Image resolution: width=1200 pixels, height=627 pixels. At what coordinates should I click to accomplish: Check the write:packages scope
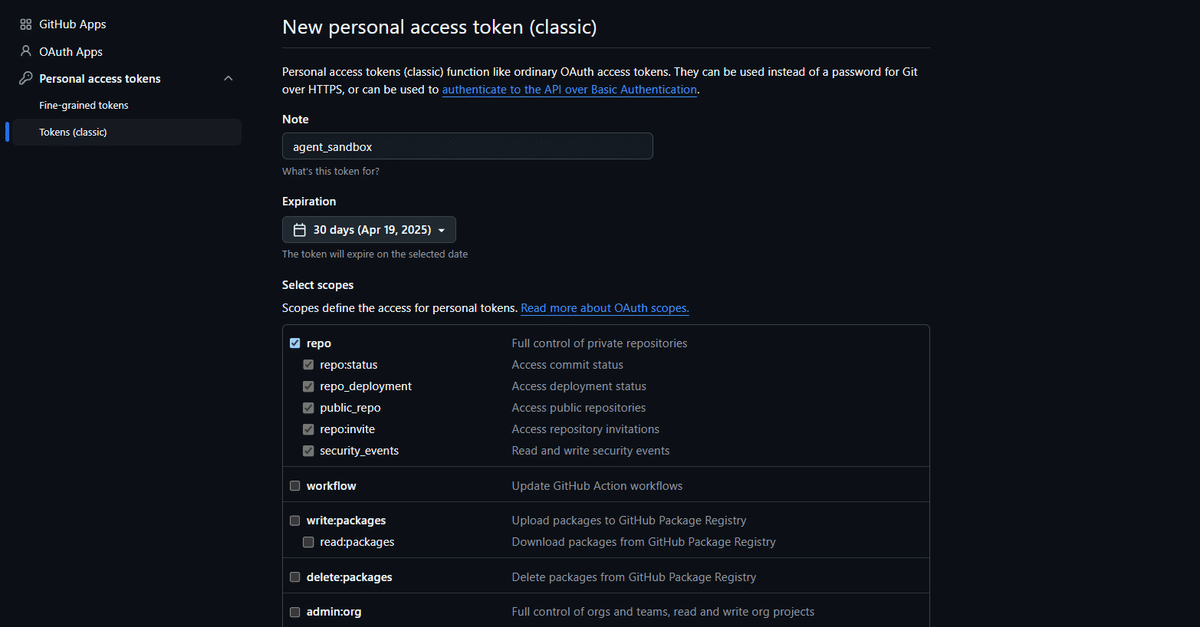295,521
